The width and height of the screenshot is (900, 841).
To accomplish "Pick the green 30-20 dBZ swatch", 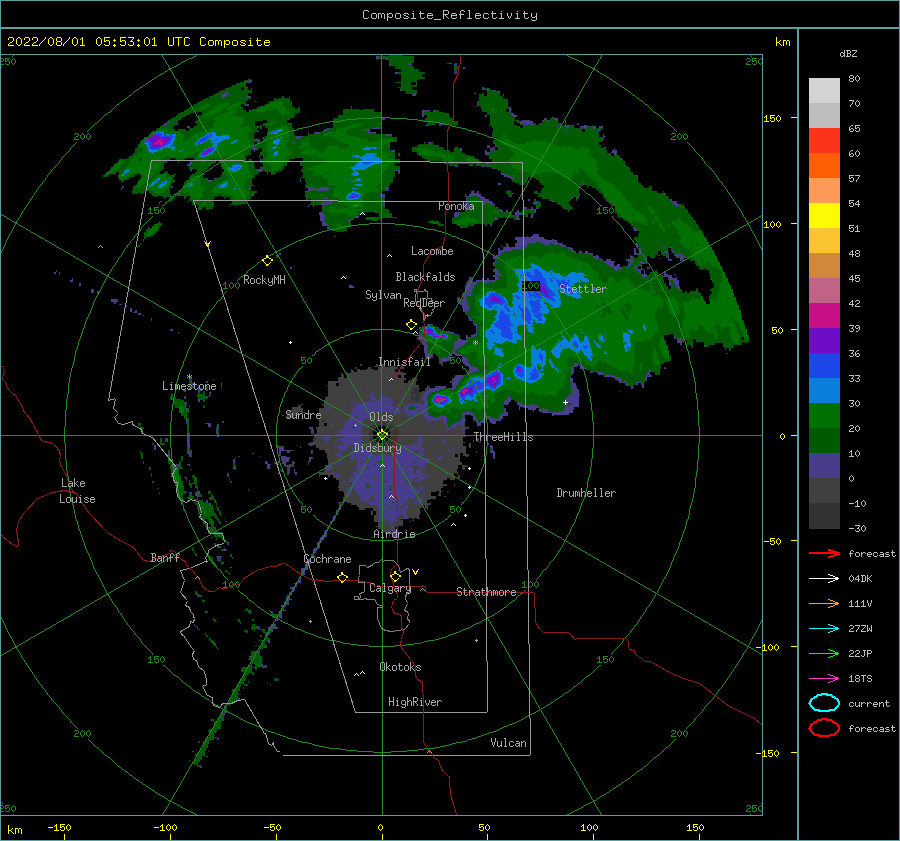I will pos(824,416).
